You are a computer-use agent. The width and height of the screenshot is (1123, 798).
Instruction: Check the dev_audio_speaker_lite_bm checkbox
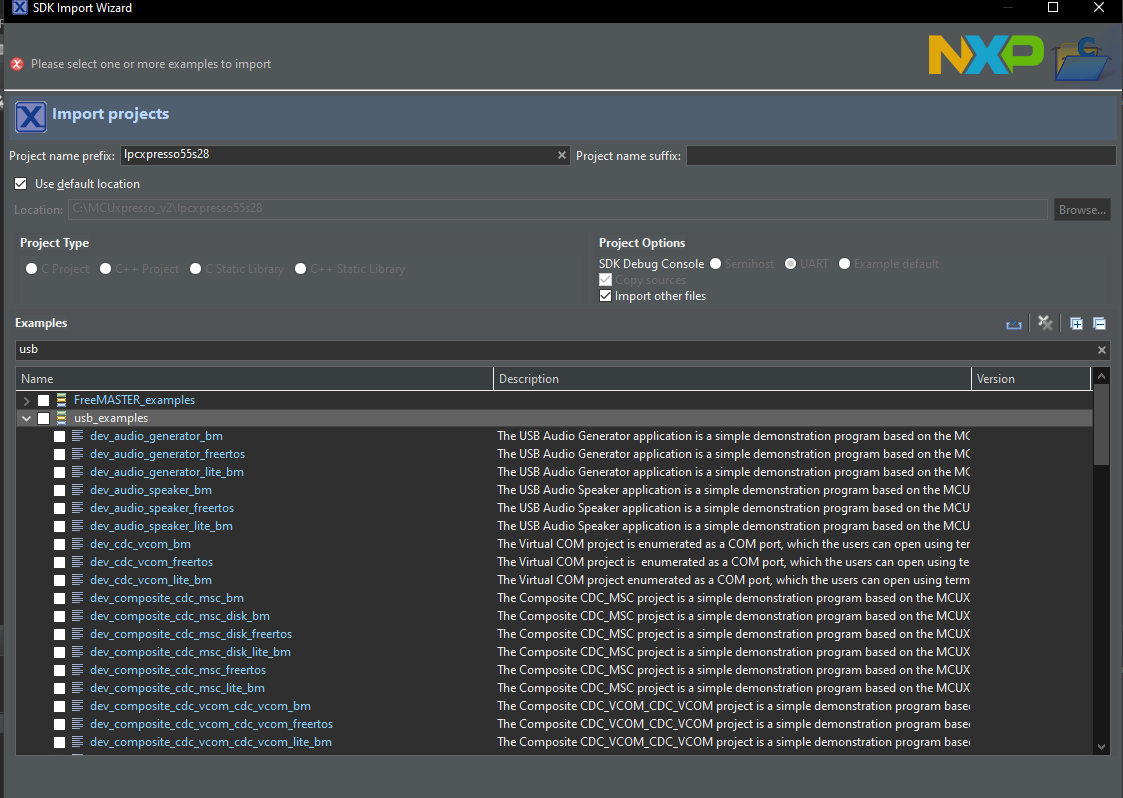tap(59, 527)
